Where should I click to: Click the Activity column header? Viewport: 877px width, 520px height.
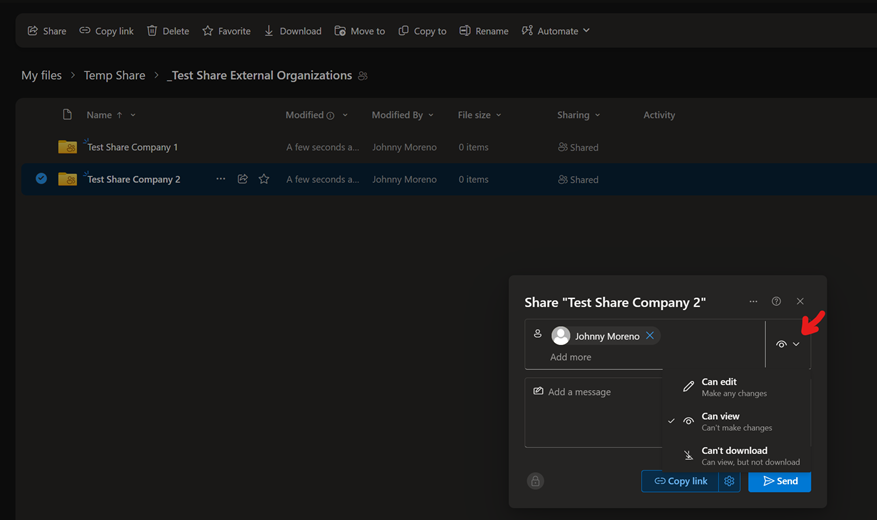(x=659, y=115)
